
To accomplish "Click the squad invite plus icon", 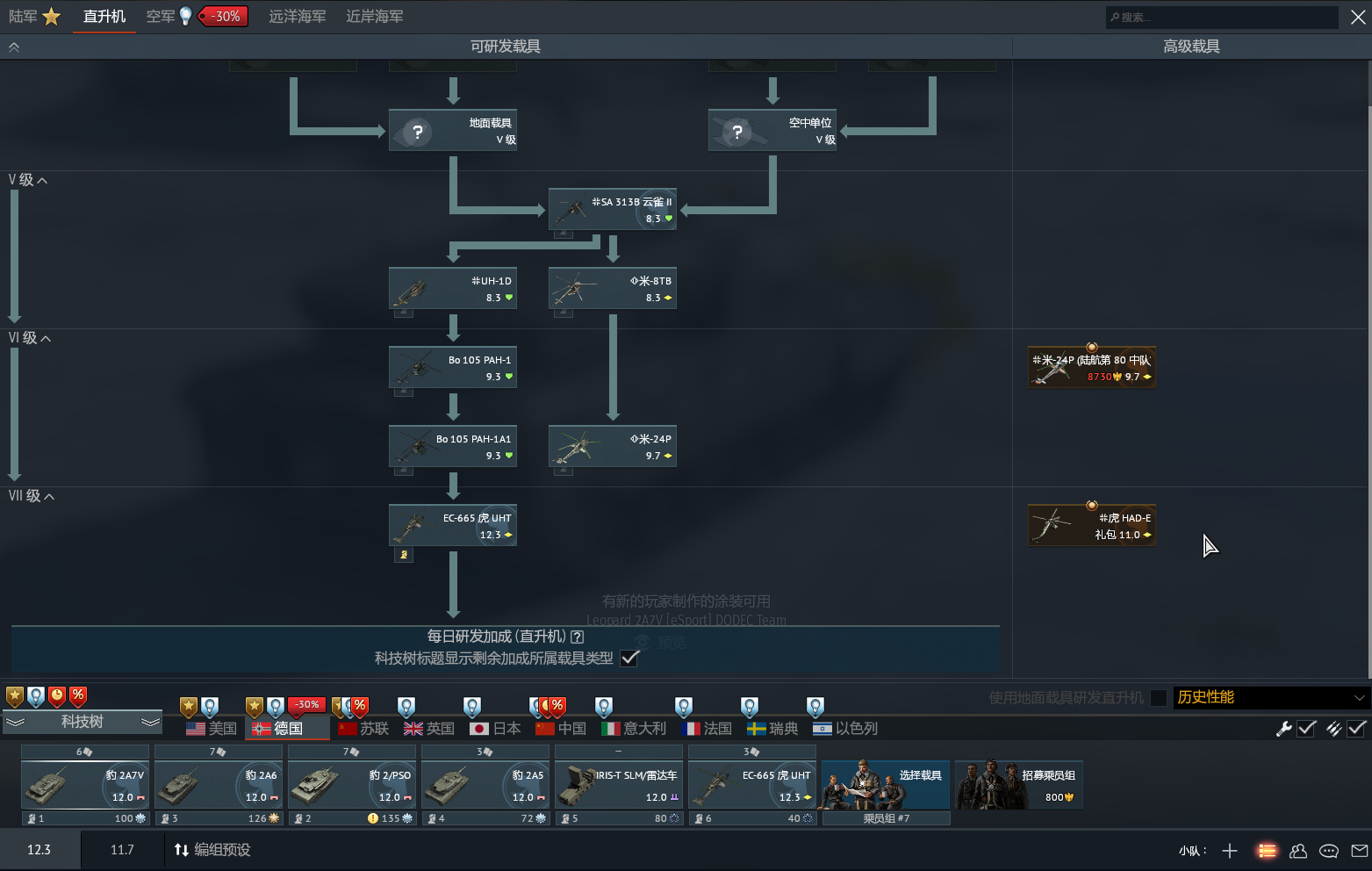I will [1230, 850].
